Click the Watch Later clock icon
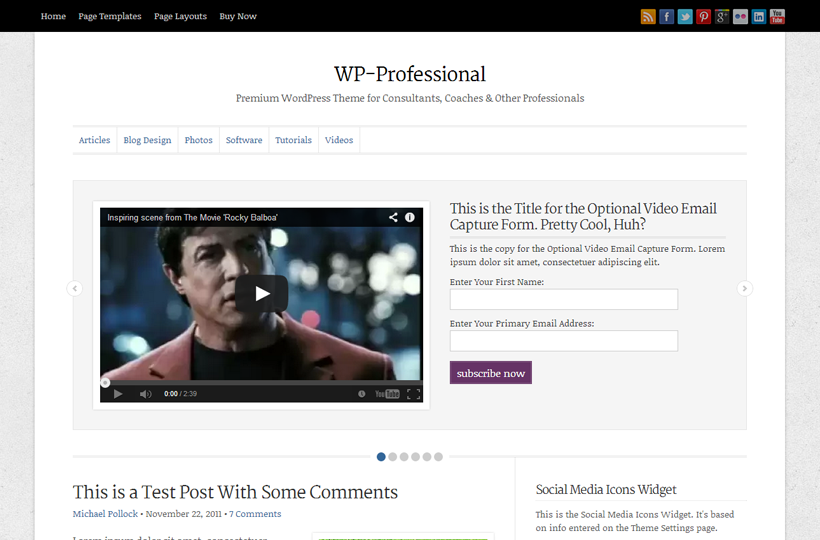The image size is (820, 540). [x=361, y=394]
